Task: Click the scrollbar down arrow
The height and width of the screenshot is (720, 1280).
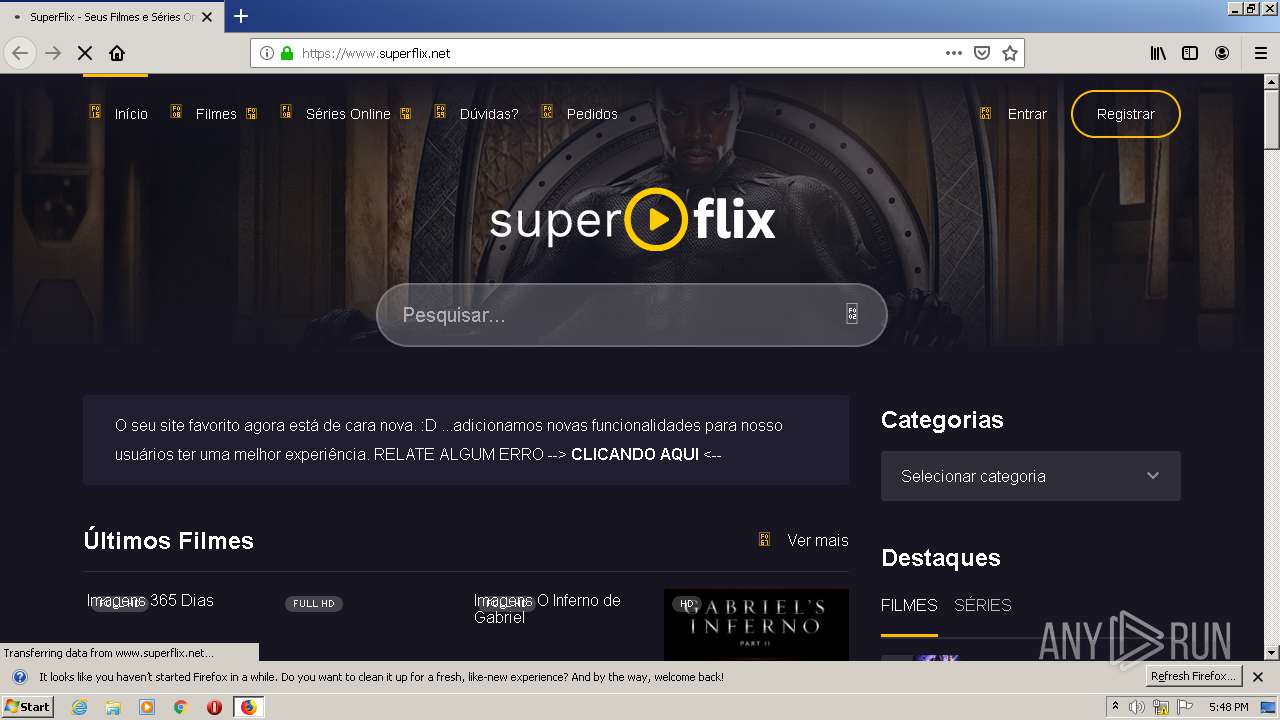Action: (x=1271, y=652)
